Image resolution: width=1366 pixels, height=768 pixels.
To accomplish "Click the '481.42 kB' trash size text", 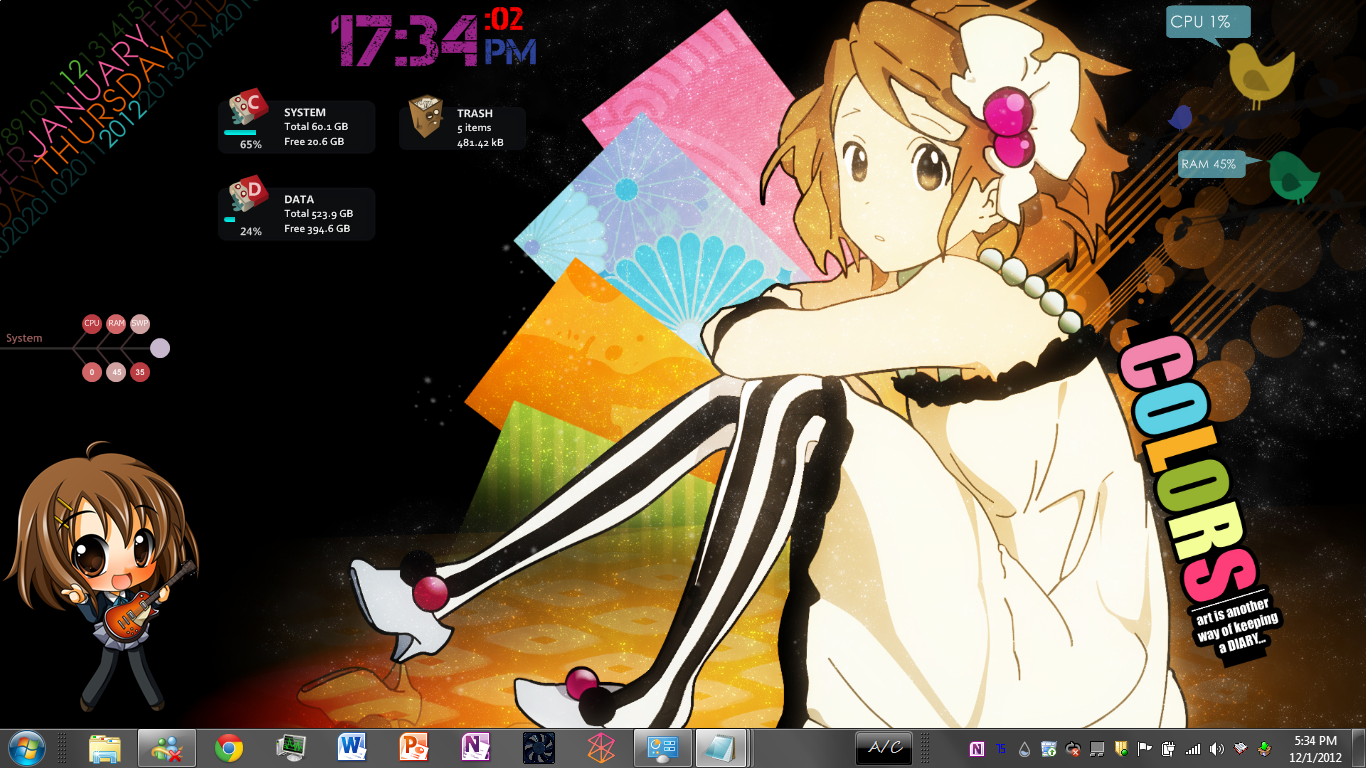I will (480, 143).
